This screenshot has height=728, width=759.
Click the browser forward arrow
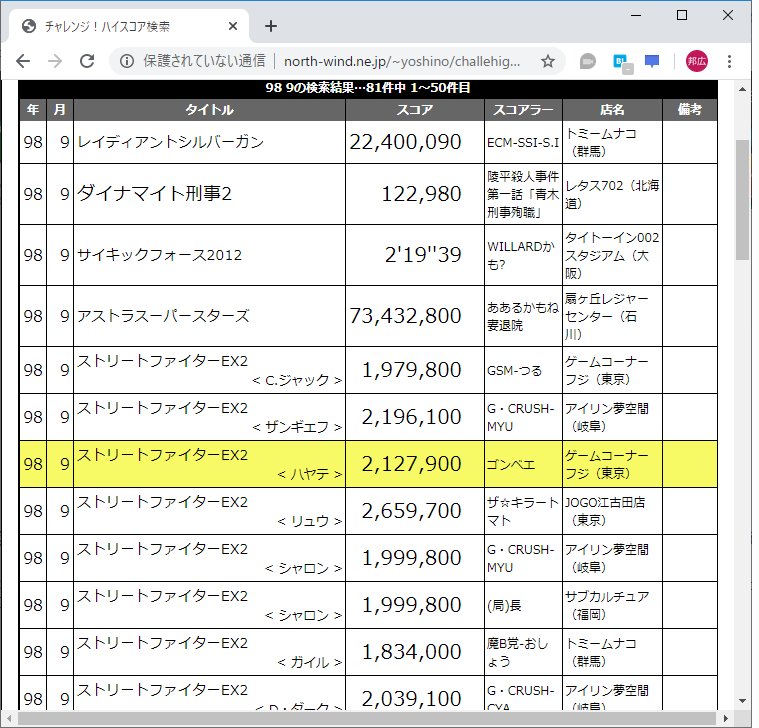pos(55,61)
